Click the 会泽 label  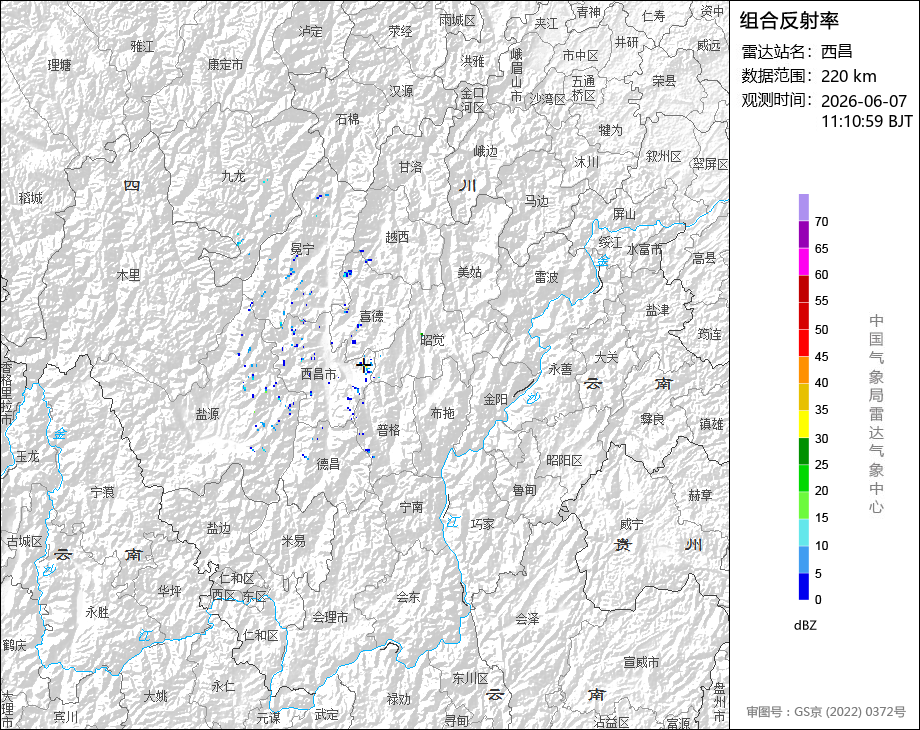tap(527, 619)
